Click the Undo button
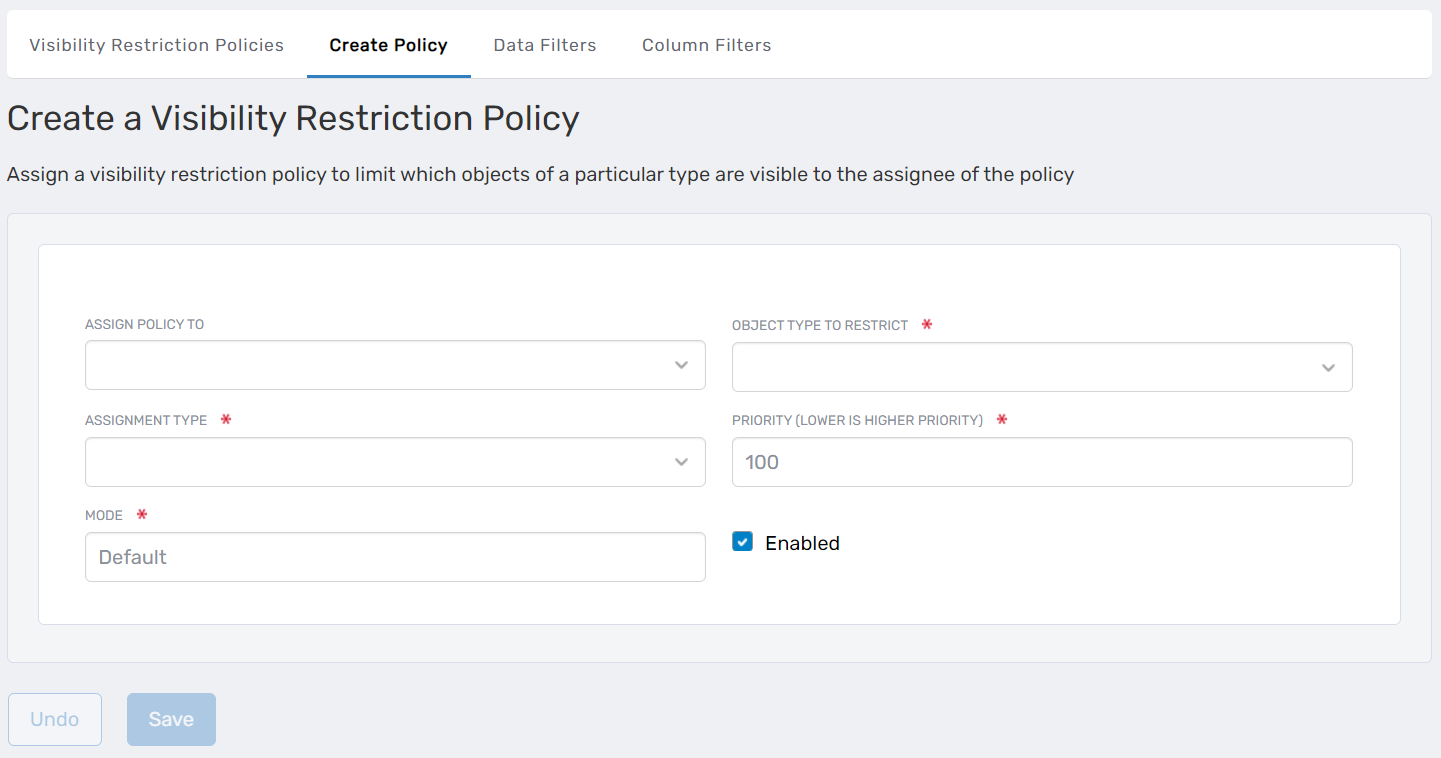The width and height of the screenshot is (1441, 758). click(x=54, y=719)
